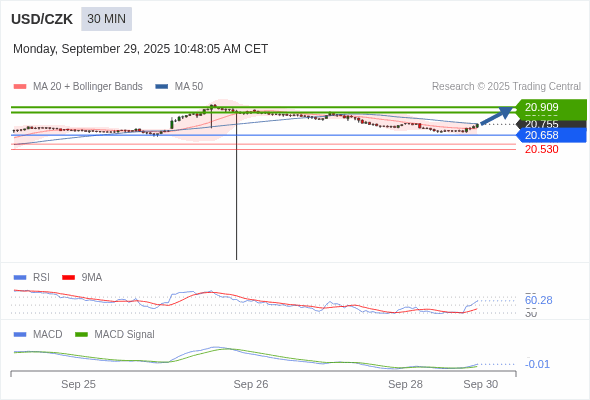The image size is (590, 400).
Task: Click the MA 50 legend label
Action: coord(189,87)
